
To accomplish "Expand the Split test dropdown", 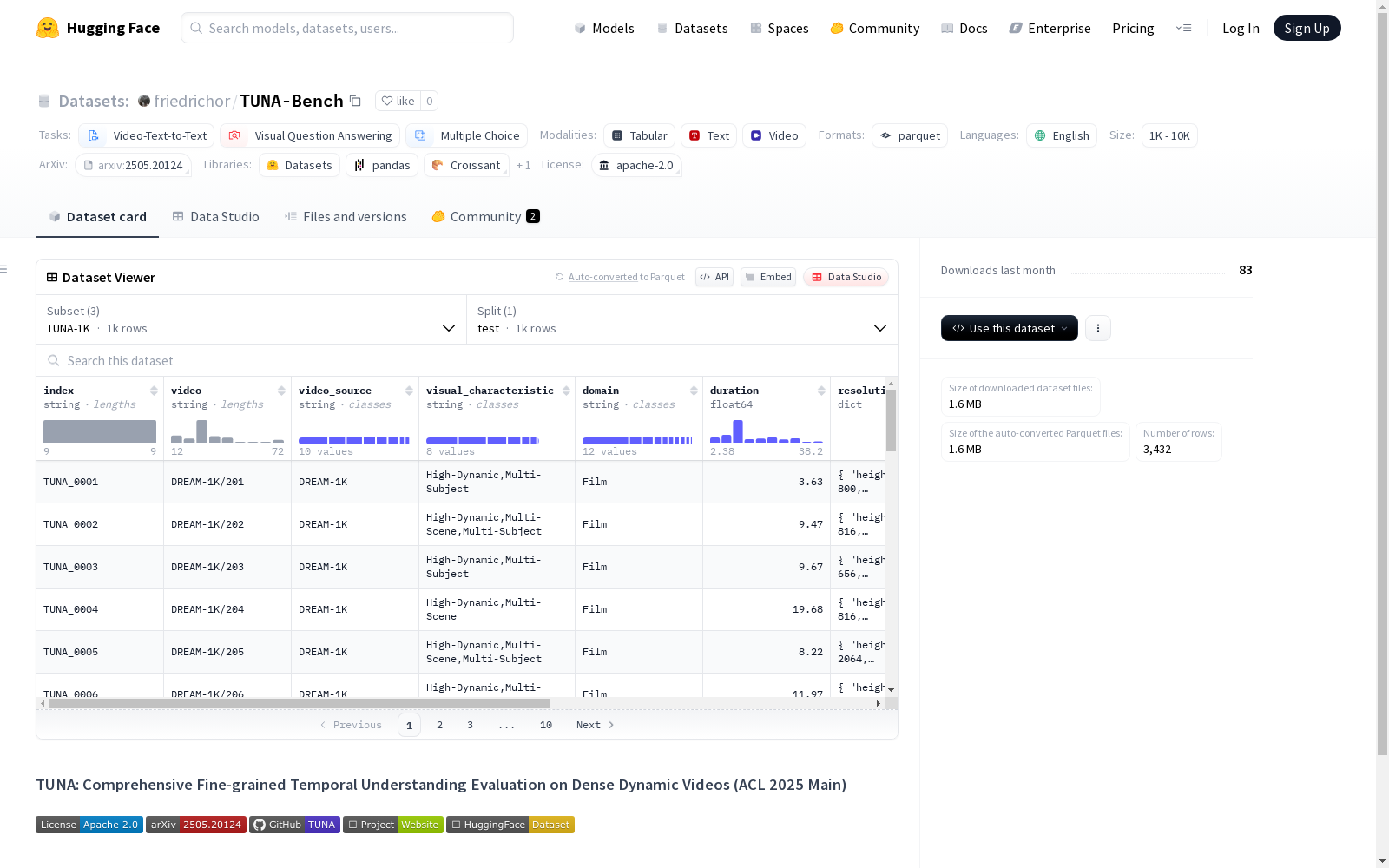I will pyautogui.click(x=682, y=319).
